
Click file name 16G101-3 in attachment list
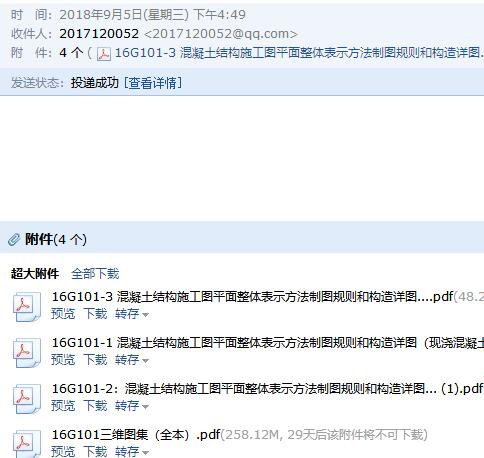point(253,296)
